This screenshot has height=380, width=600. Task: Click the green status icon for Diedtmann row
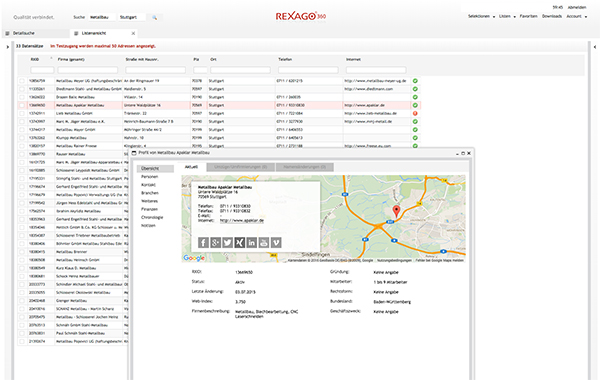[415, 89]
